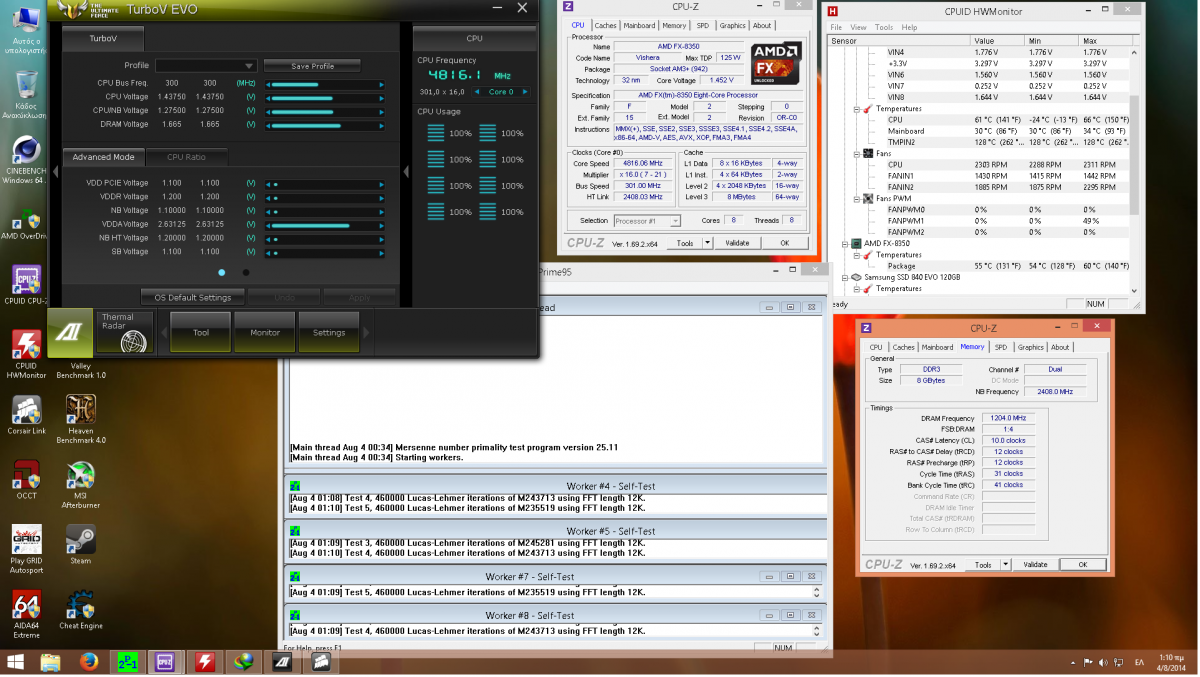This screenshot has height=677, width=1200.
Task: Open the Tools dropdown arrow in the Memory CPU-Z window
Action: pos(1006,565)
